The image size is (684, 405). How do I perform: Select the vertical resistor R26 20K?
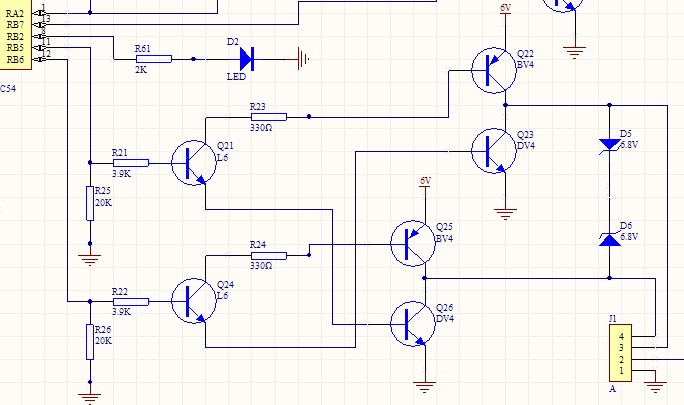90,341
